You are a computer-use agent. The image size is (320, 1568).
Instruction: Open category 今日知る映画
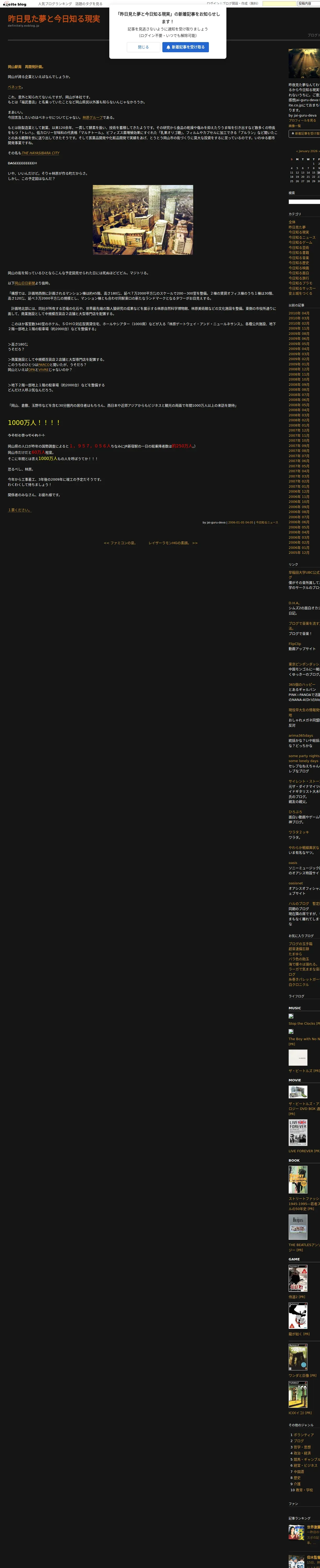tap(299, 268)
